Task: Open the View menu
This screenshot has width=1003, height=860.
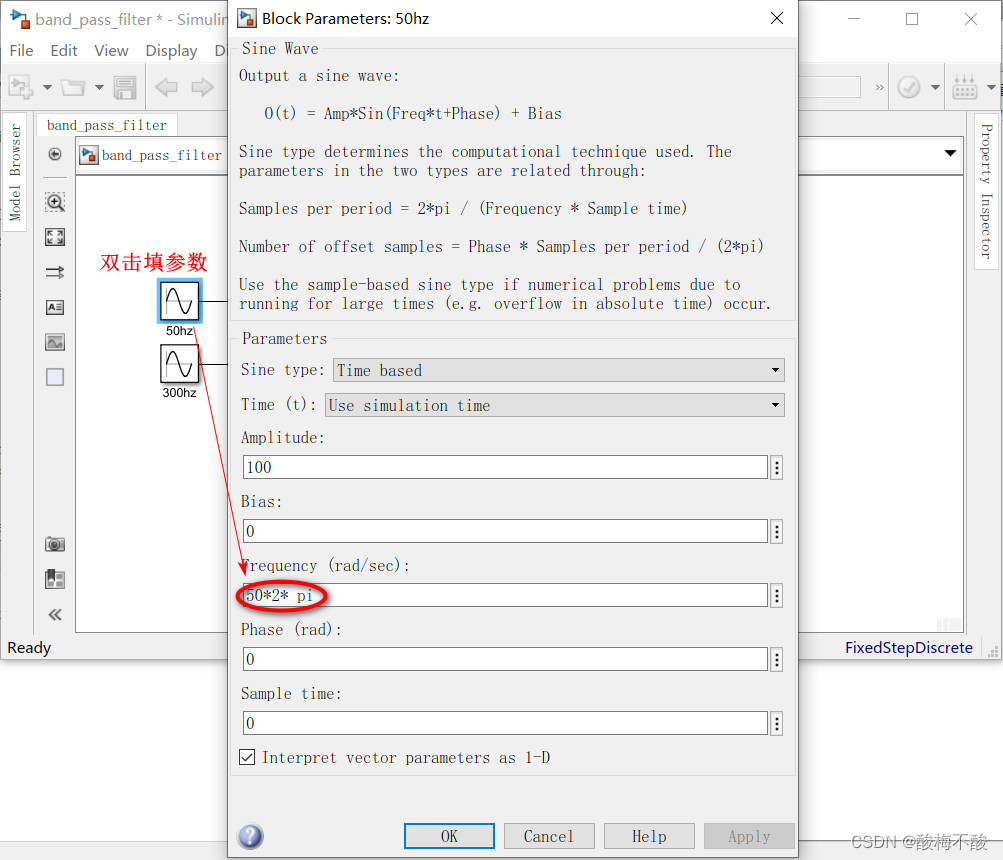Action: point(111,51)
